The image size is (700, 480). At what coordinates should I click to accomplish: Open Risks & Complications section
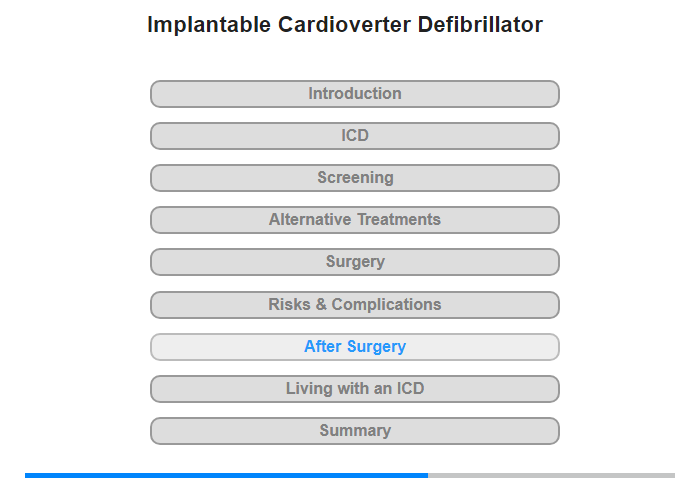pyautogui.click(x=354, y=304)
